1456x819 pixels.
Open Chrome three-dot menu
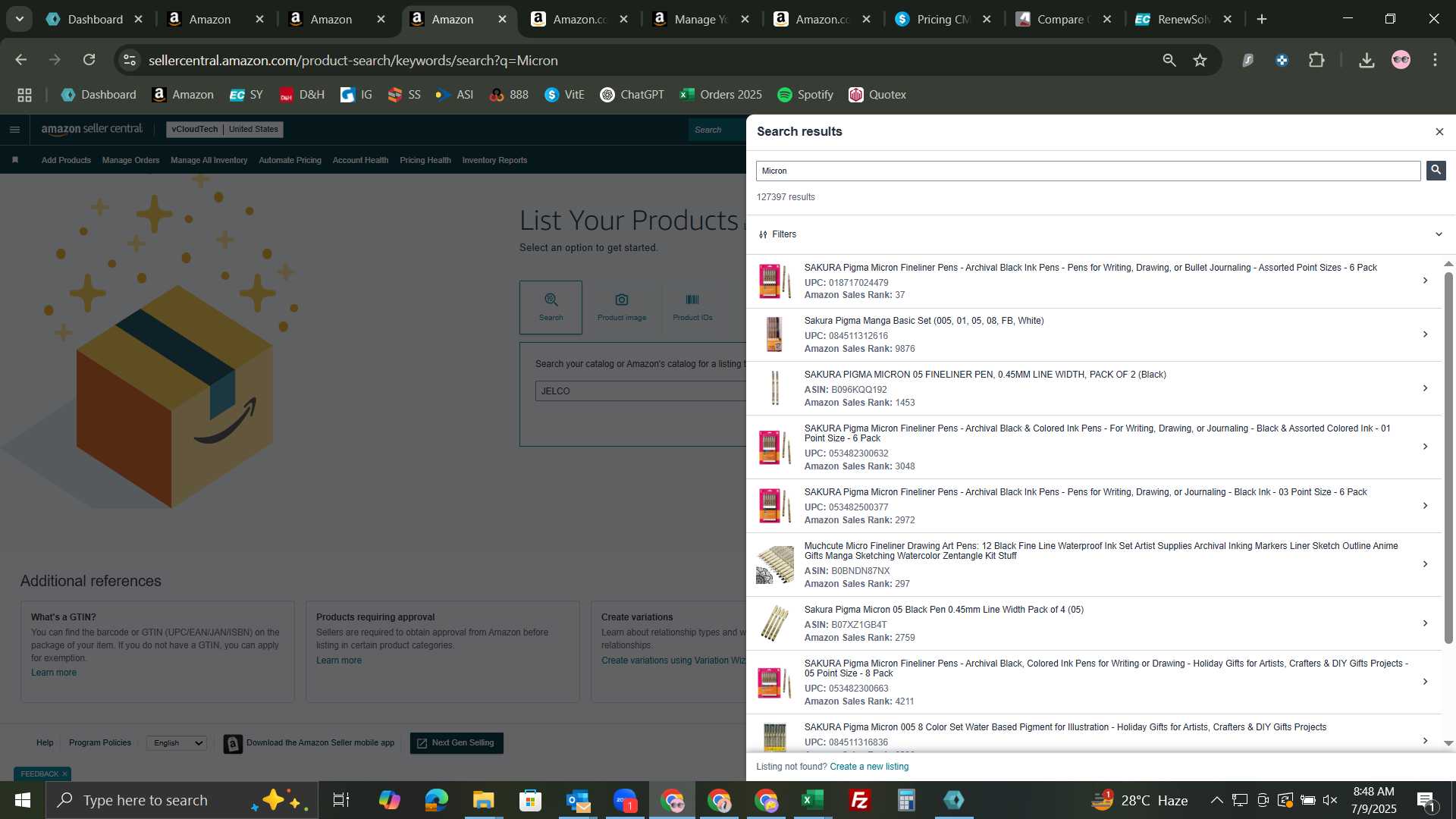pyautogui.click(x=1435, y=60)
